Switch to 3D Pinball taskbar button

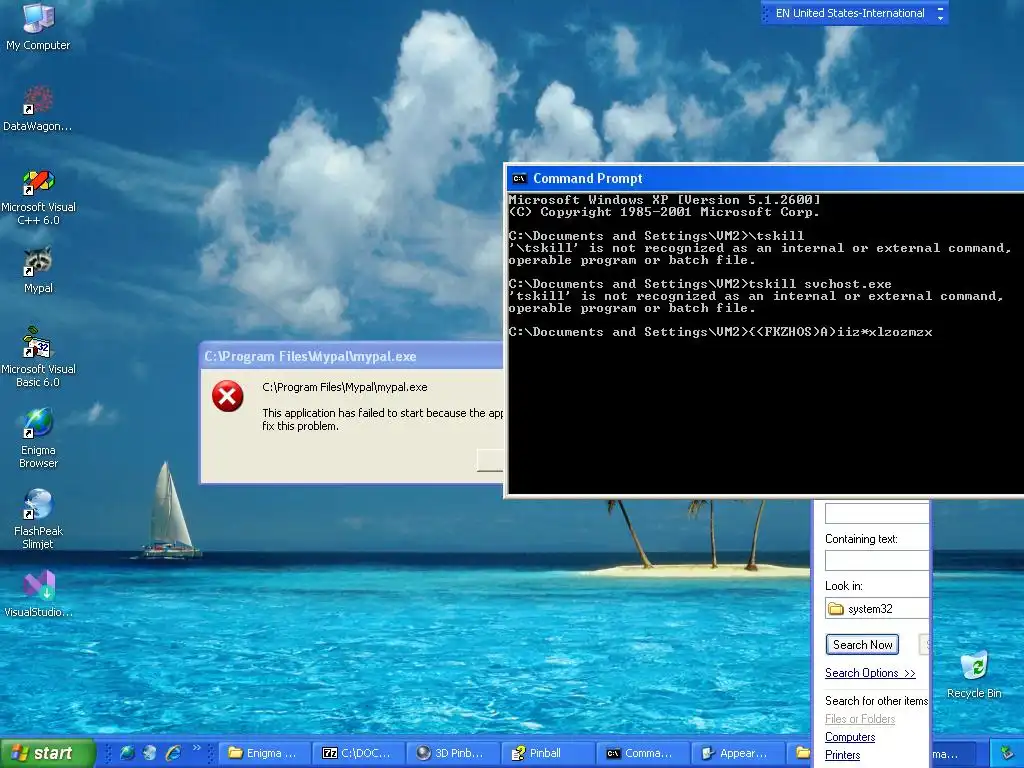[453, 753]
